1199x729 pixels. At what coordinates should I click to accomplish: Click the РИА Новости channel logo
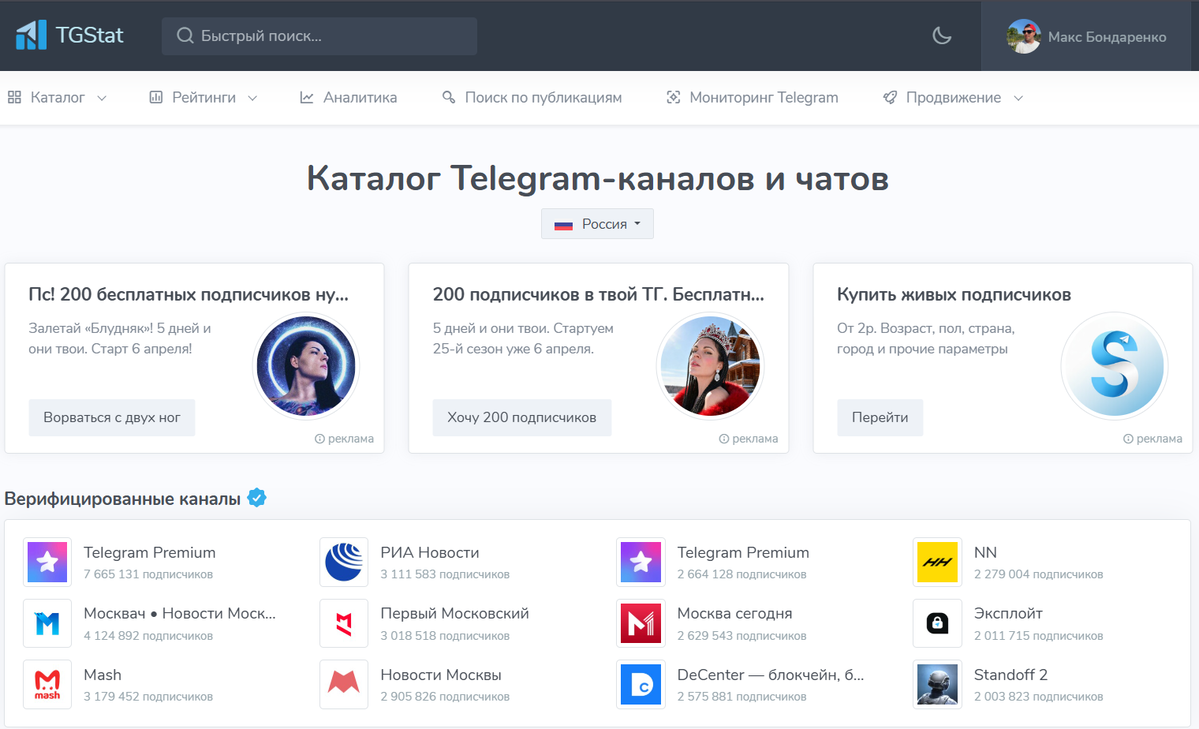[344, 562]
